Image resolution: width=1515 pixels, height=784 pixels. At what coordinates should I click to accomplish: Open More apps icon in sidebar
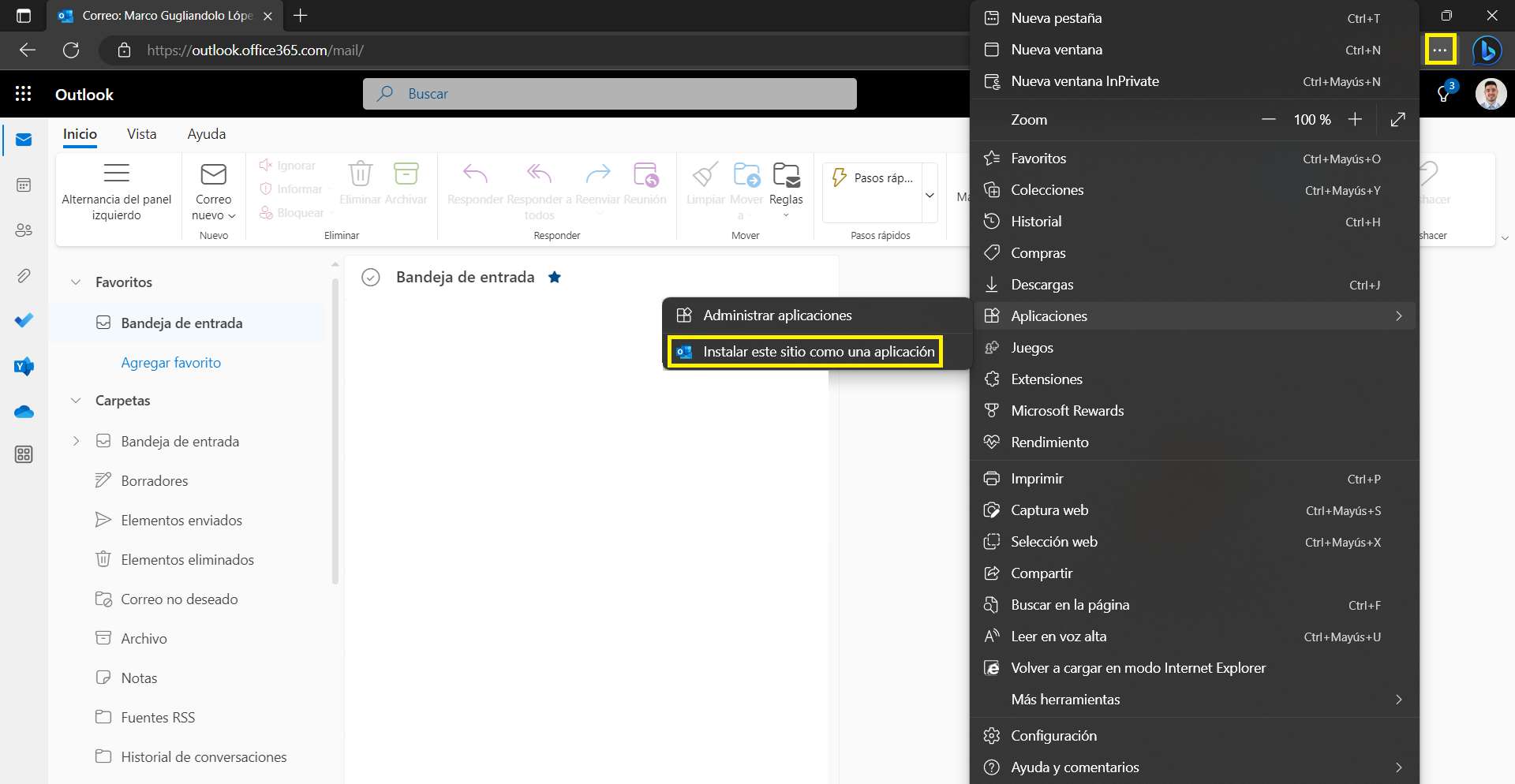coord(24,454)
